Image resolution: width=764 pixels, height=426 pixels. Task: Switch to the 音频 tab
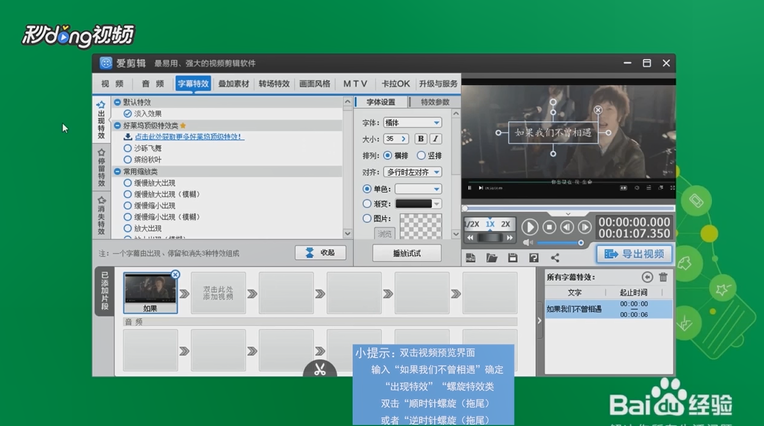click(x=153, y=84)
